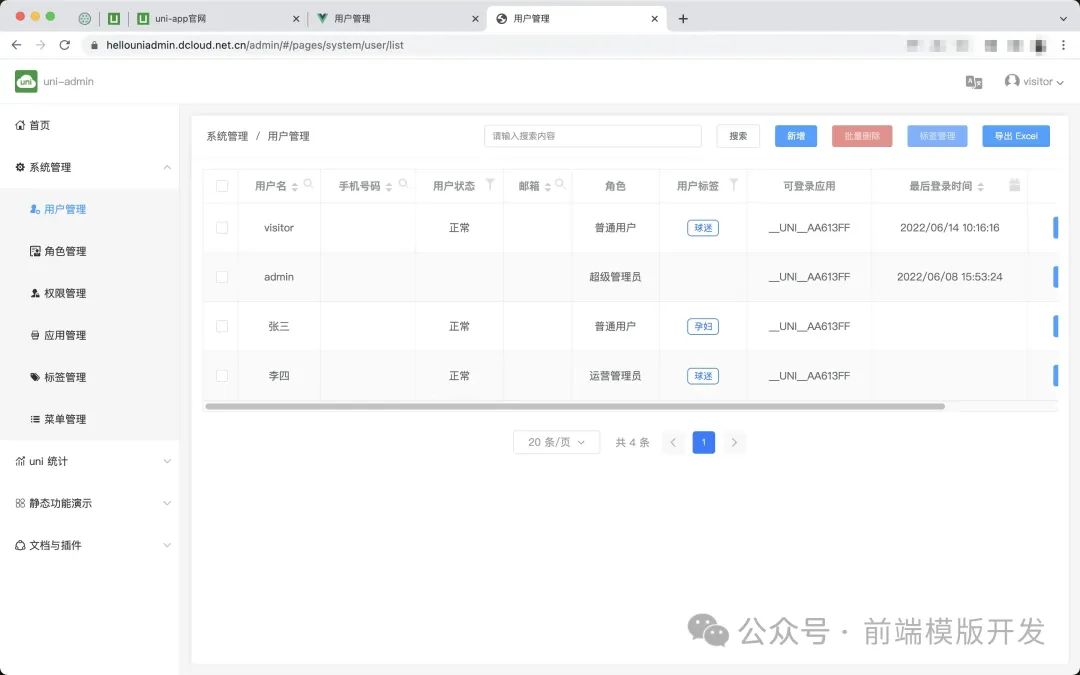Click the browser reload page icon

point(65,45)
